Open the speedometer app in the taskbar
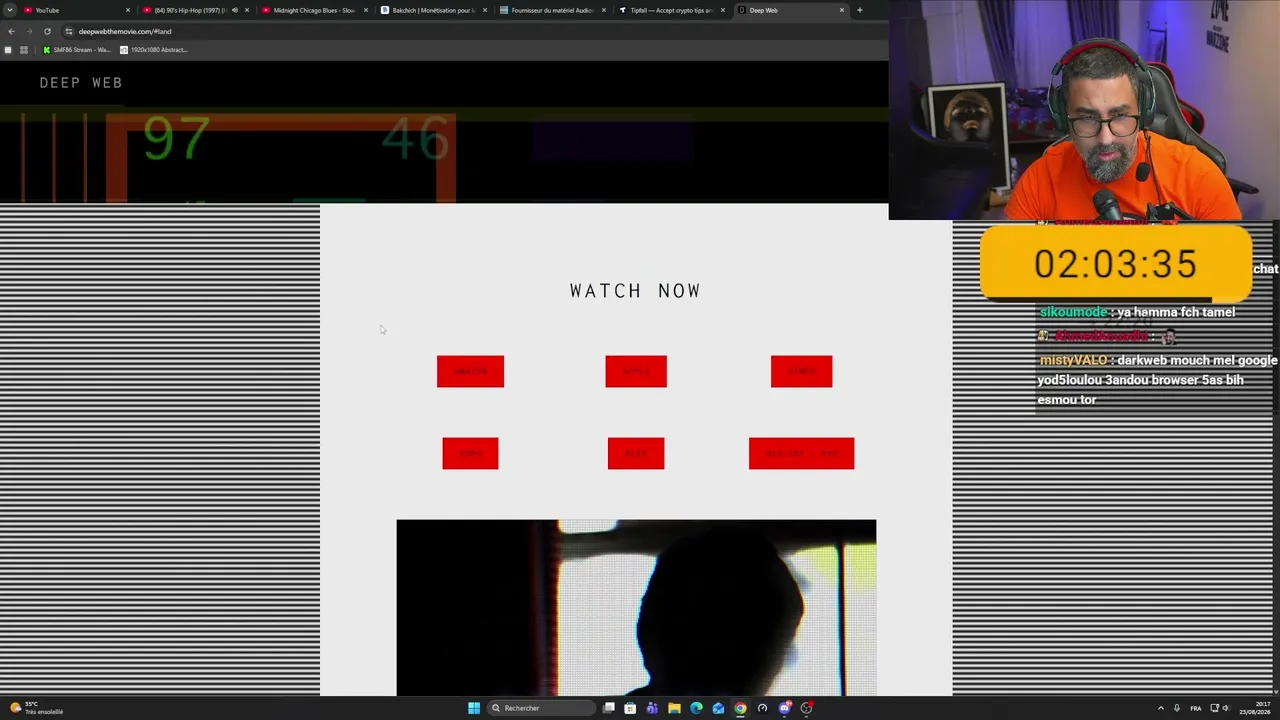Screen dimensions: 1280x720 [762, 708]
